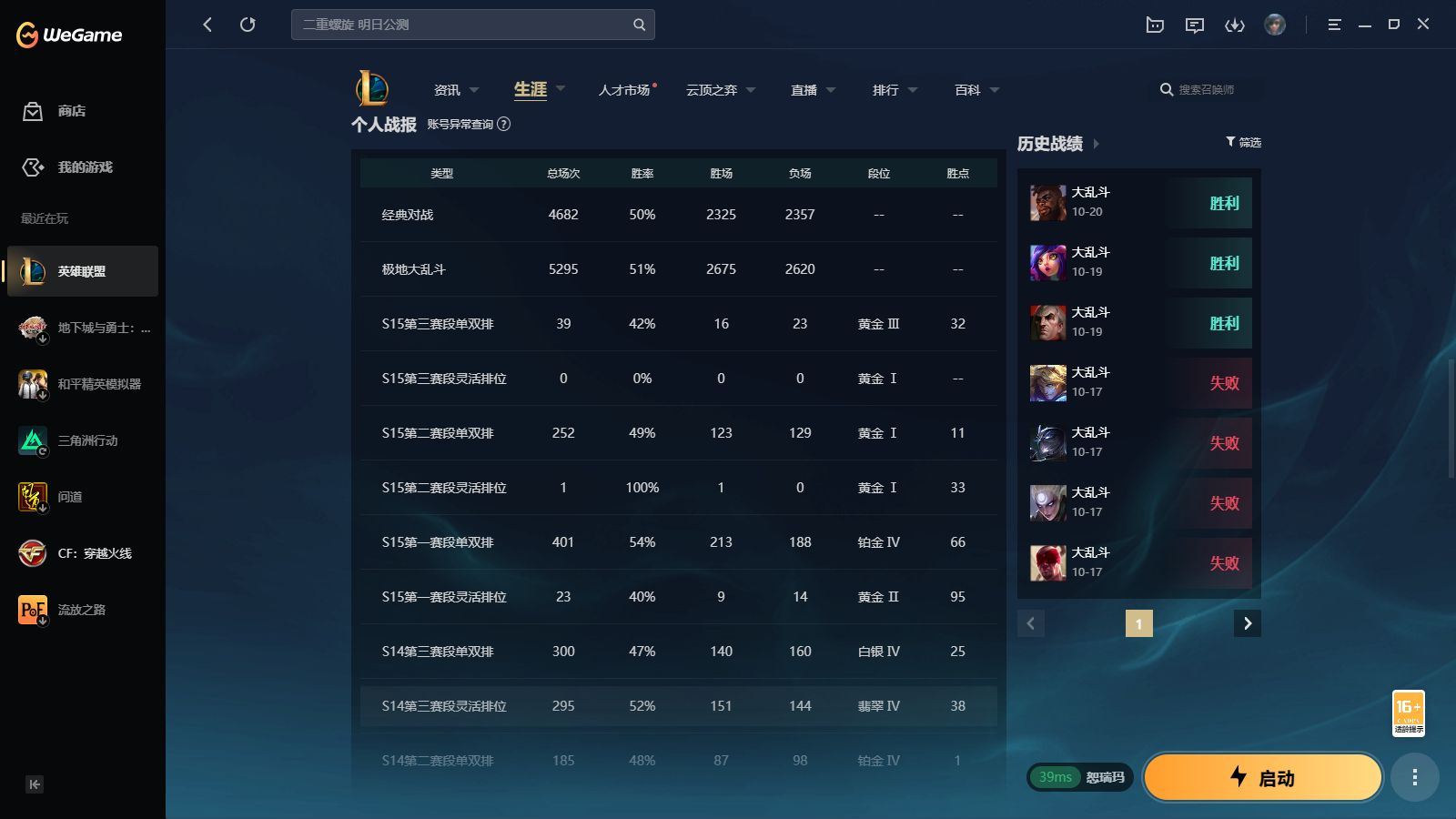Open CF穿越火线 in the sidebar
Image resolution: width=1456 pixels, height=819 pixels.
(82, 553)
